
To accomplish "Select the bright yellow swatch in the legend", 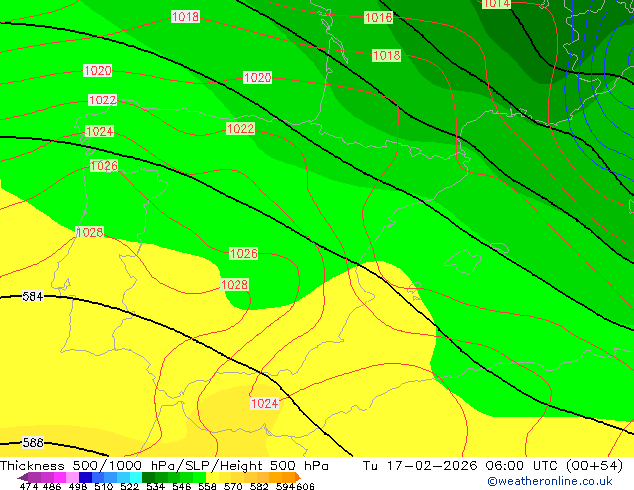I will 212,477.
